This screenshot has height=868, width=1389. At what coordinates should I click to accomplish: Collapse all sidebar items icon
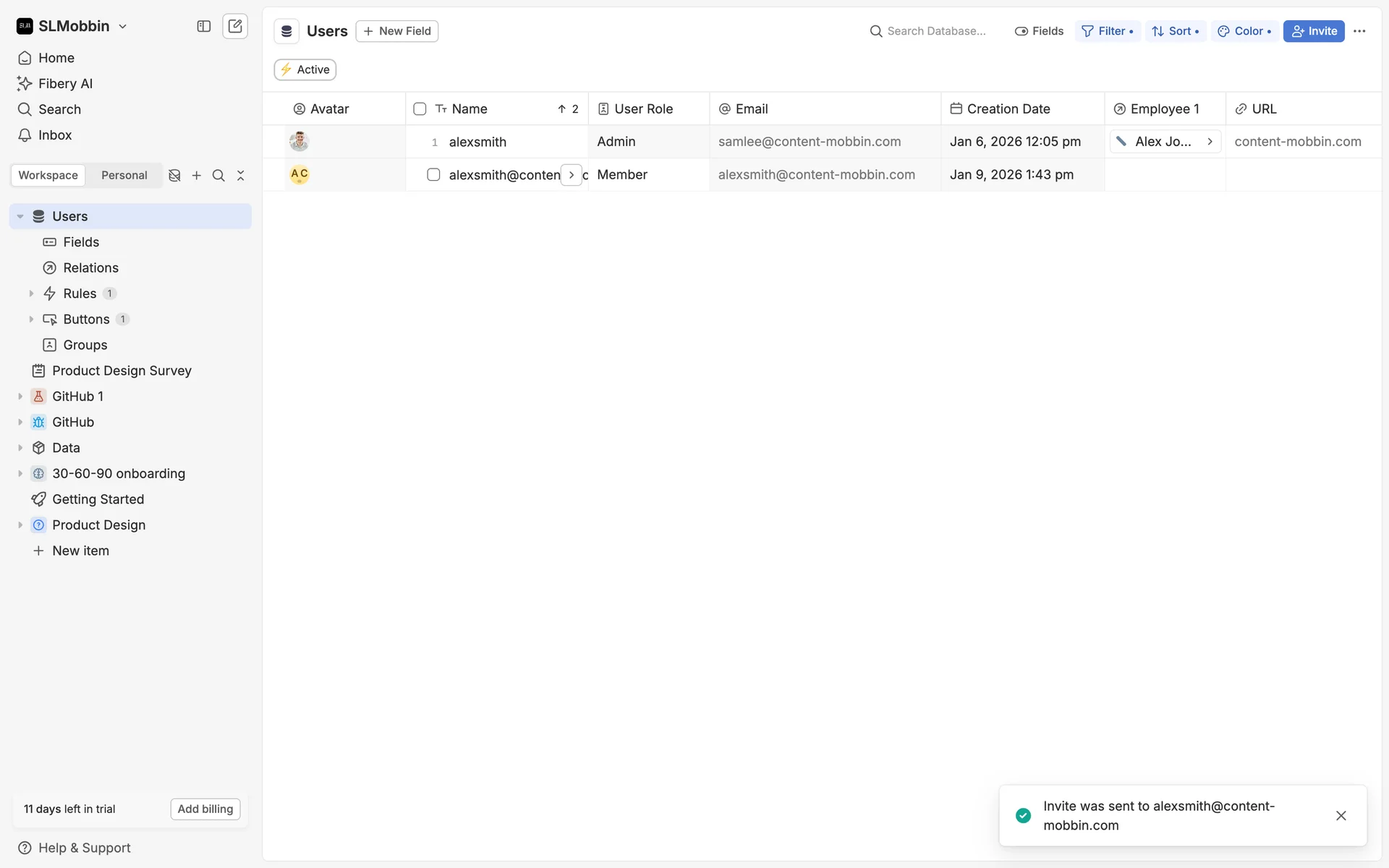[x=241, y=175]
